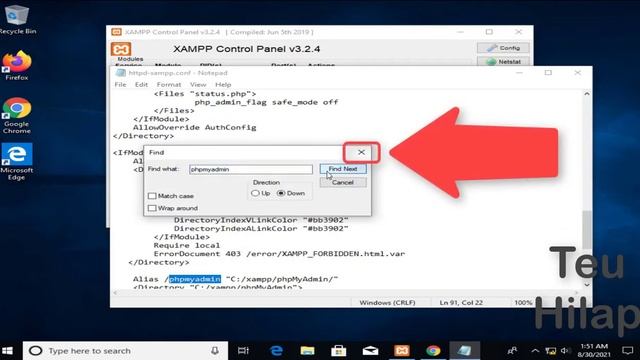Open the network icon in system tray
This screenshot has width=640, height=360.
[x=551, y=351]
